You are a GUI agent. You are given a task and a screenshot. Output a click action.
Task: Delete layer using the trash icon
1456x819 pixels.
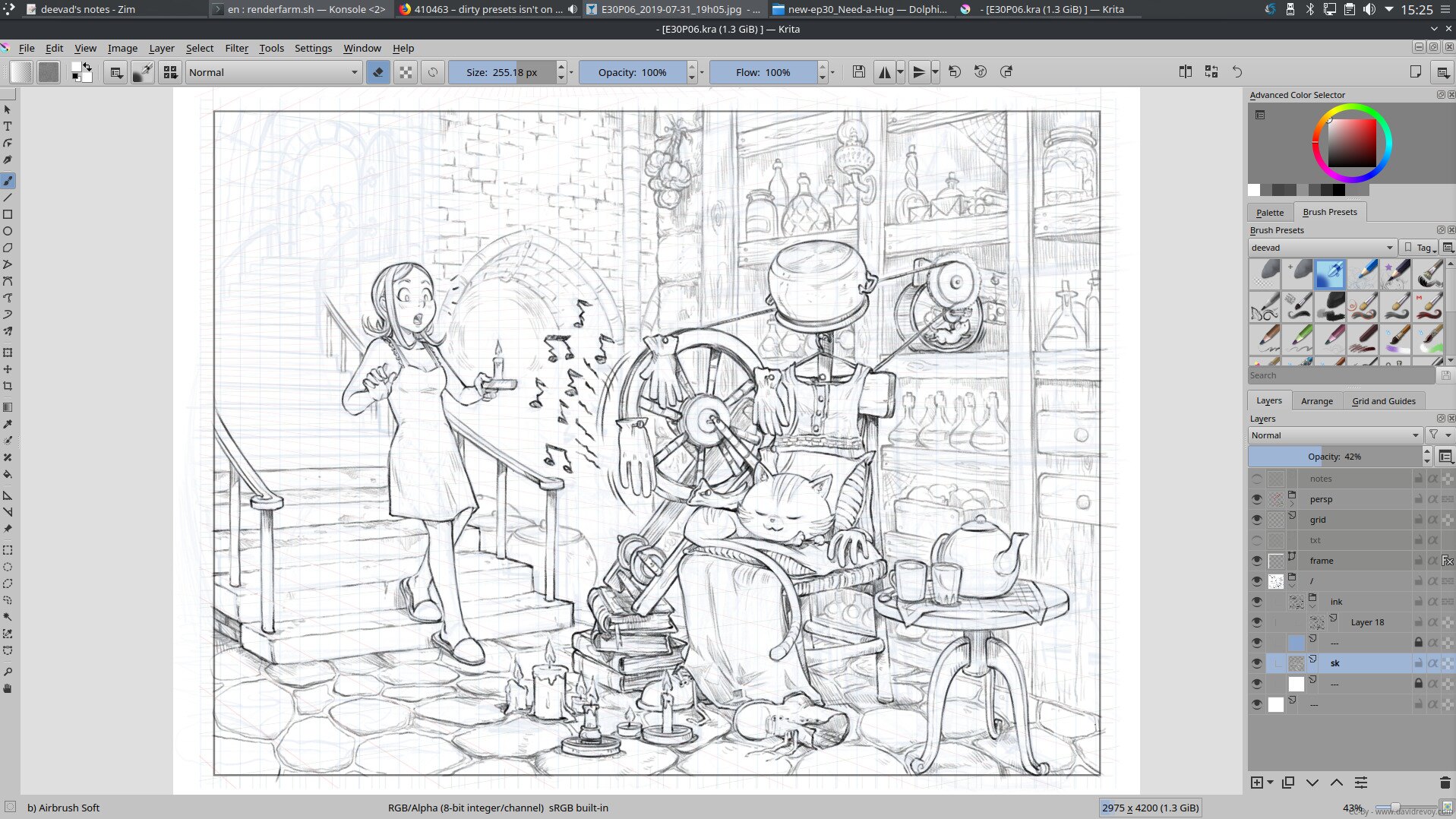tap(1445, 783)
